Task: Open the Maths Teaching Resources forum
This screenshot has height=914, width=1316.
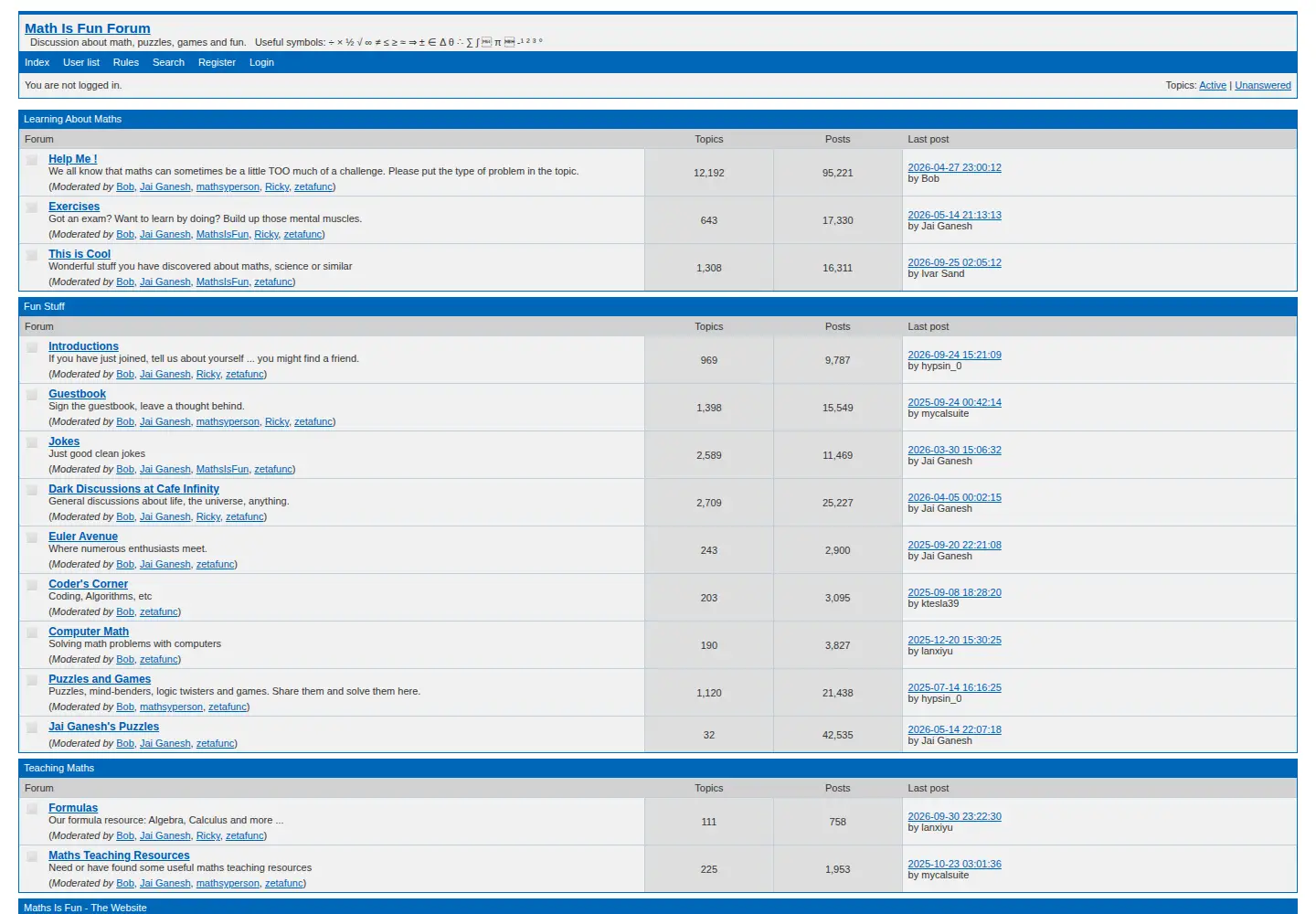Action: click(x=119, y=856)
